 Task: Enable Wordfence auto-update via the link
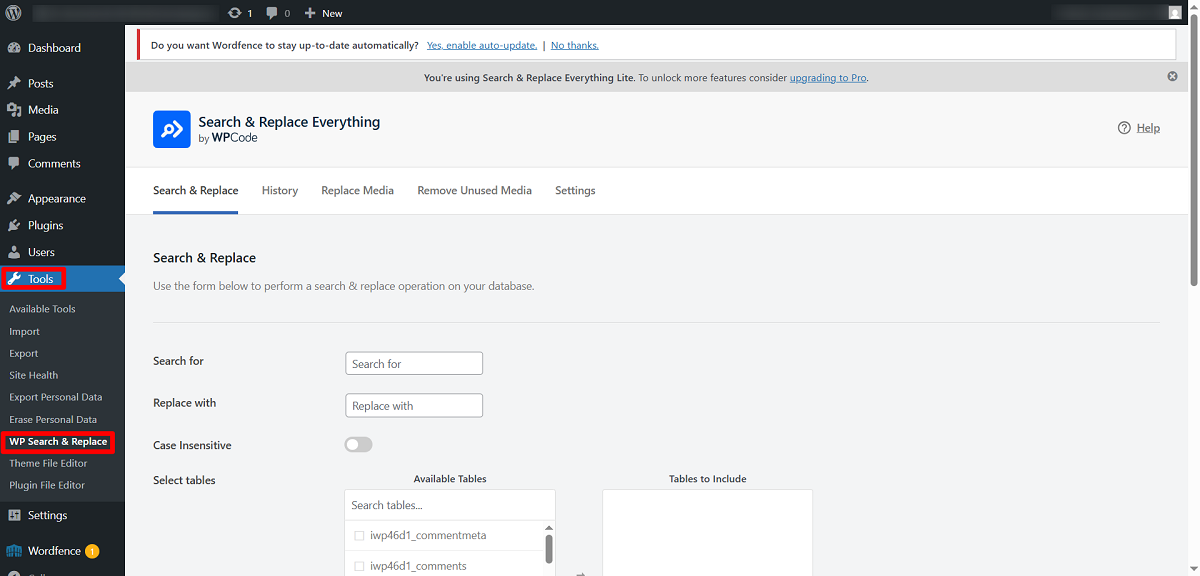tap(481, 45)
